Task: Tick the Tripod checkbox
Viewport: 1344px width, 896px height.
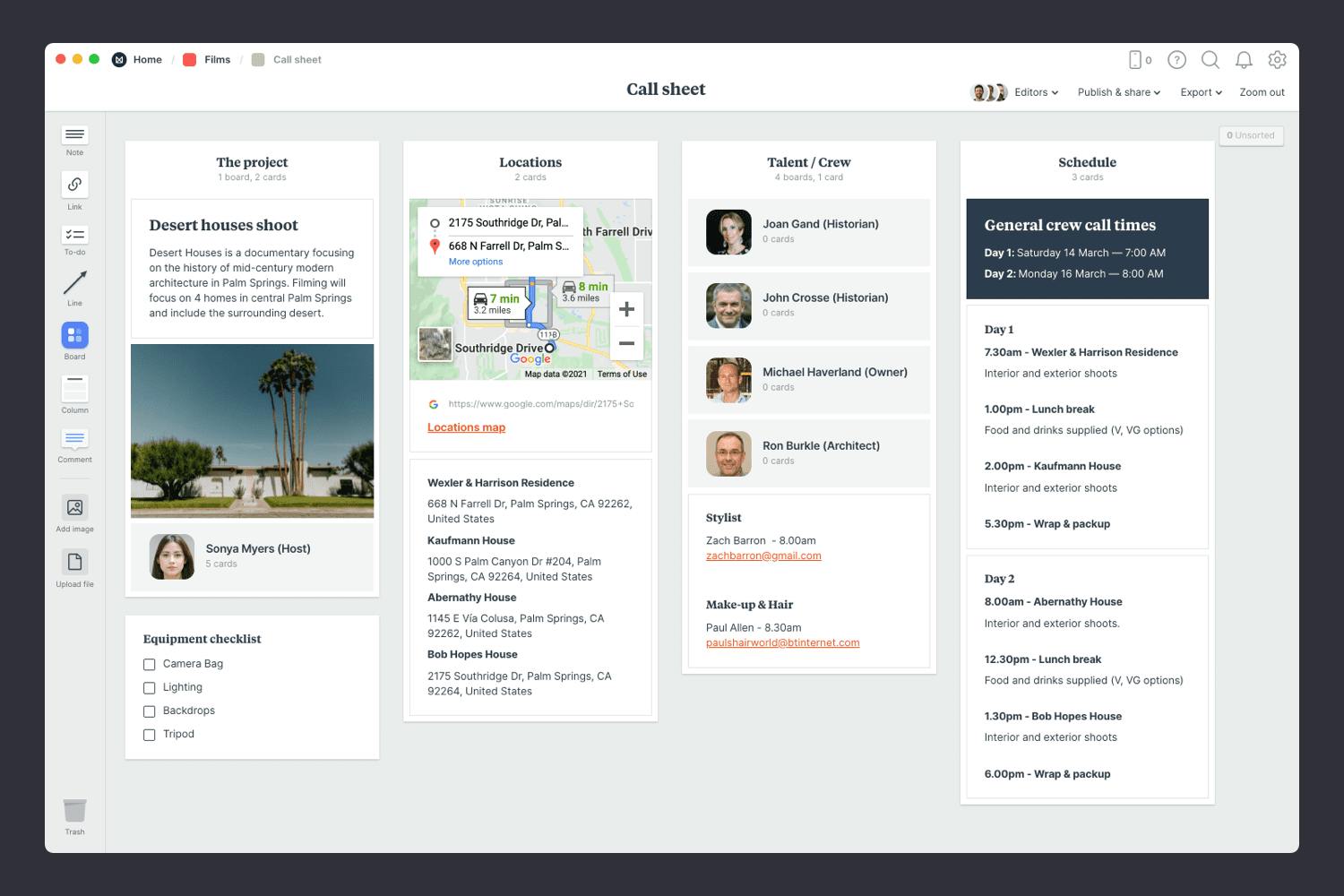Action: coord(150,735)
